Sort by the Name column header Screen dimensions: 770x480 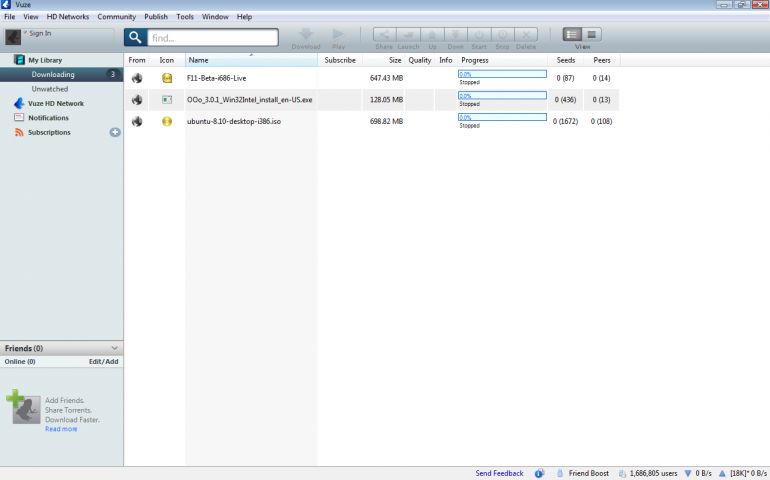[251, 60]
